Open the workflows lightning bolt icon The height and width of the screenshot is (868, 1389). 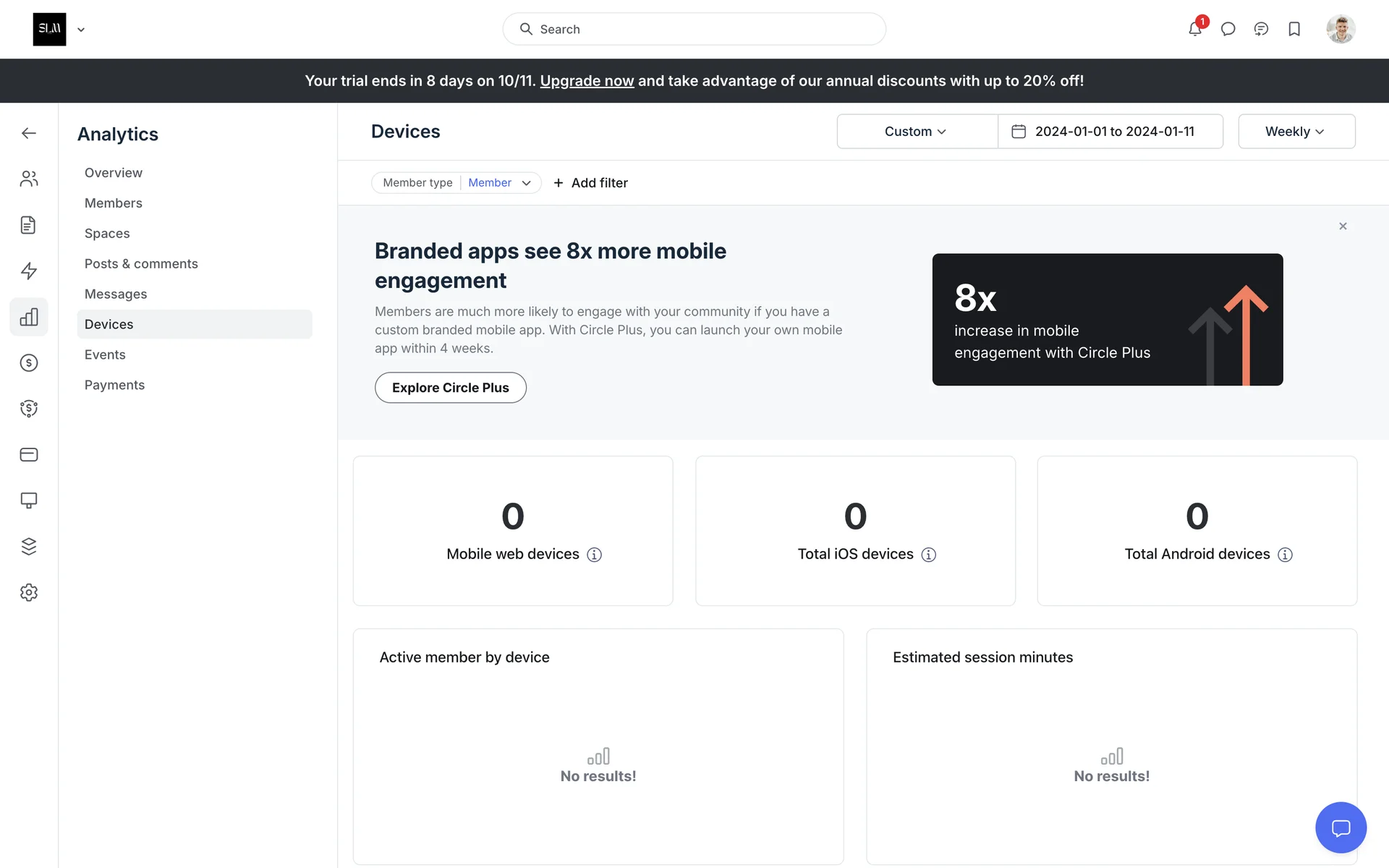coord(29,271)
